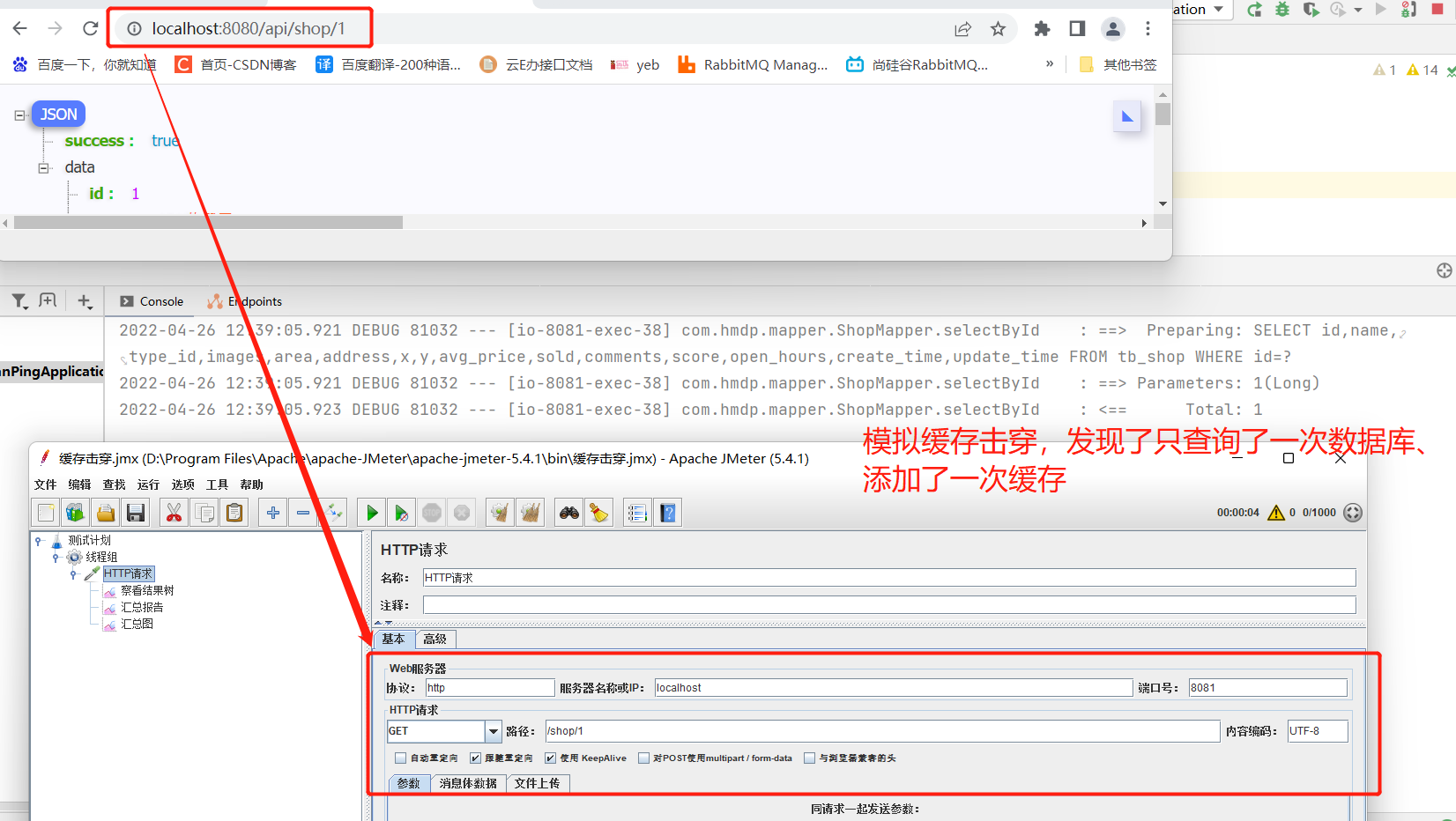Viewport: 1456px width, 821px height.
Task: Show more bookmarks with the » chevron
Action: coord(1050,64)
